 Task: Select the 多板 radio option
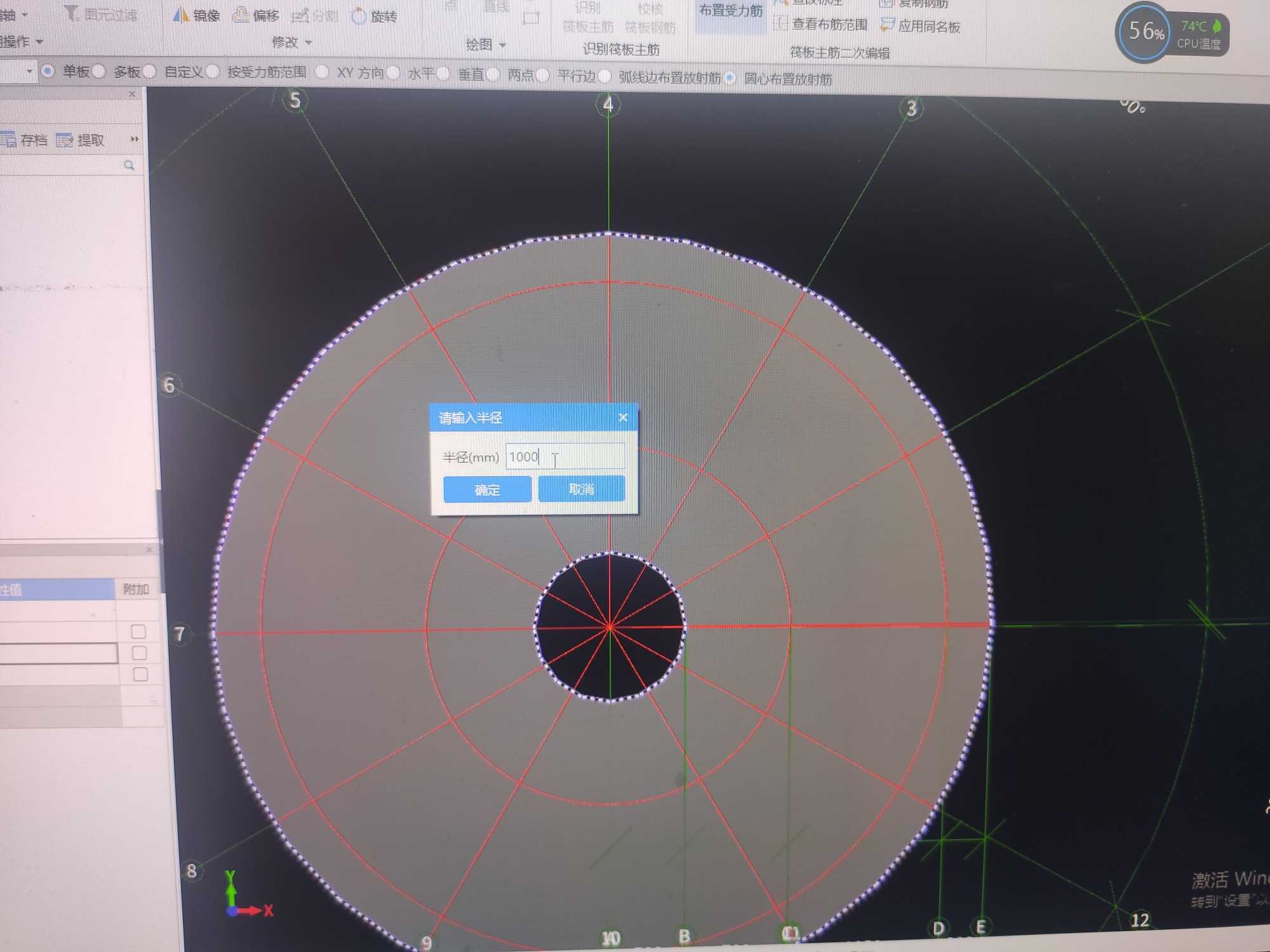98,72
